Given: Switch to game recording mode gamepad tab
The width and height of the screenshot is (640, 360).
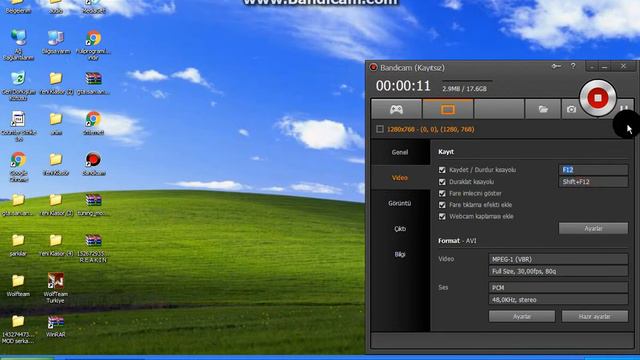Looking at the screenshot, I should tap(396, 109).
